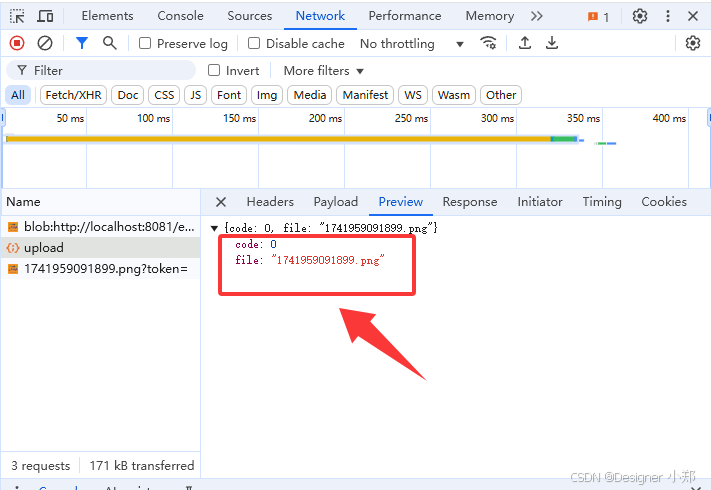Filter requests by CSS type
The height and width of the screenshot is (490, 711).
pos(164,95)
